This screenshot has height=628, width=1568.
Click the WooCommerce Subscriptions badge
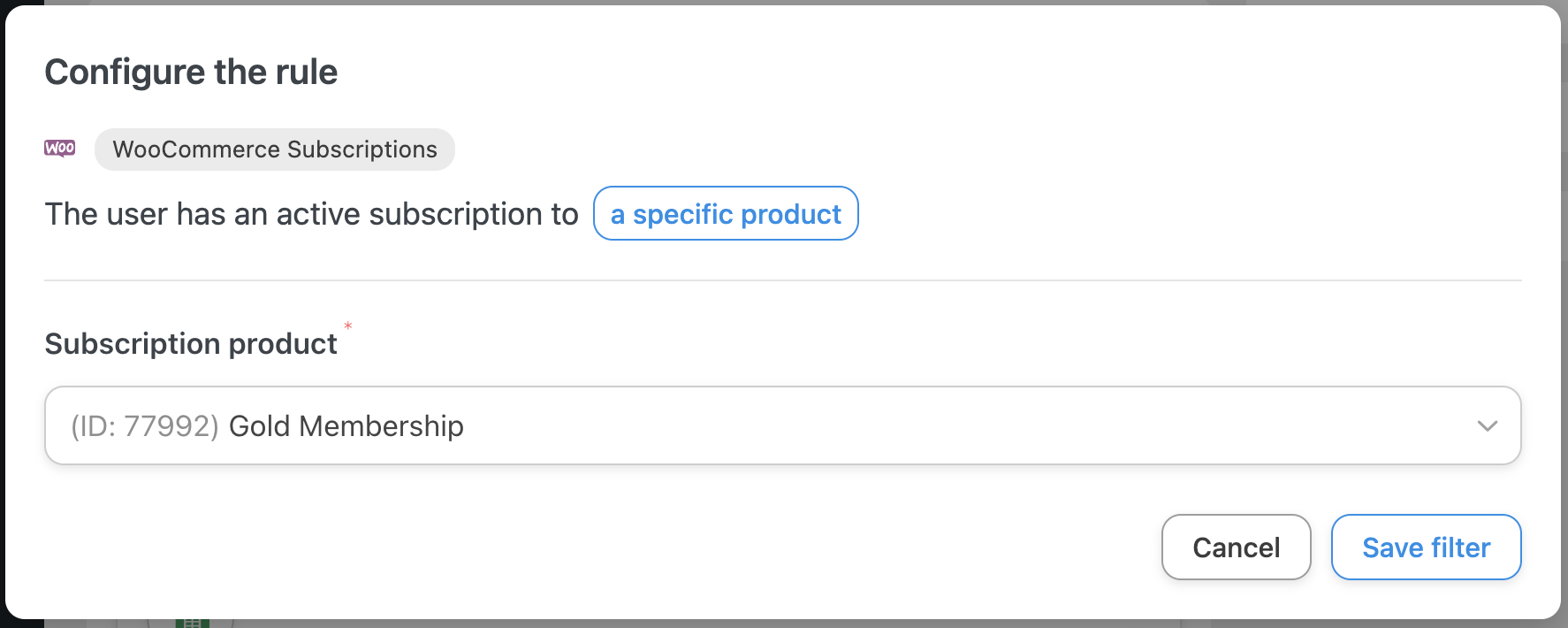275,149
